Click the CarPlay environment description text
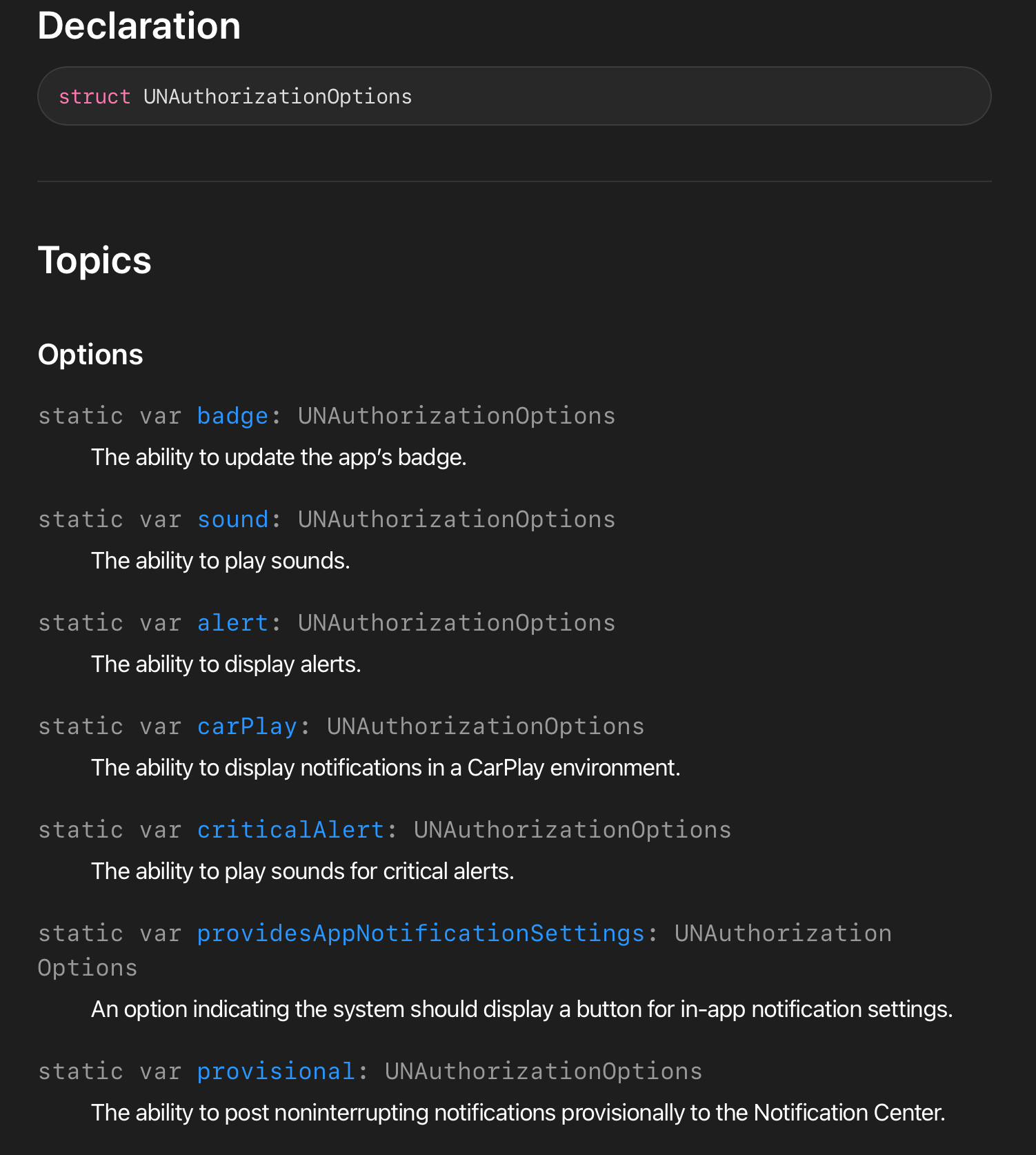 (x=386, y=768)
